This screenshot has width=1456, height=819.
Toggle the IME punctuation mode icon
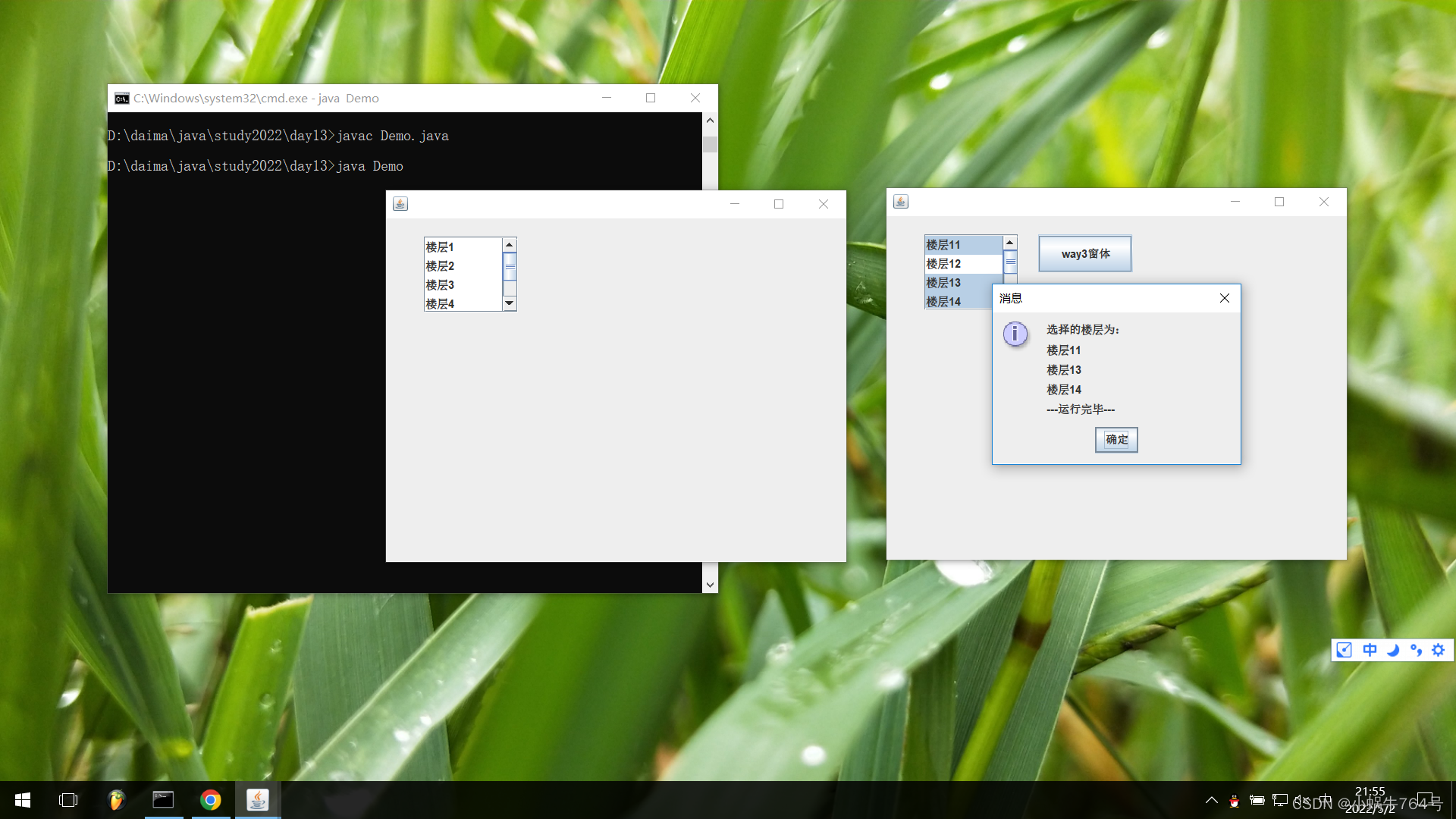[1416, 650]
